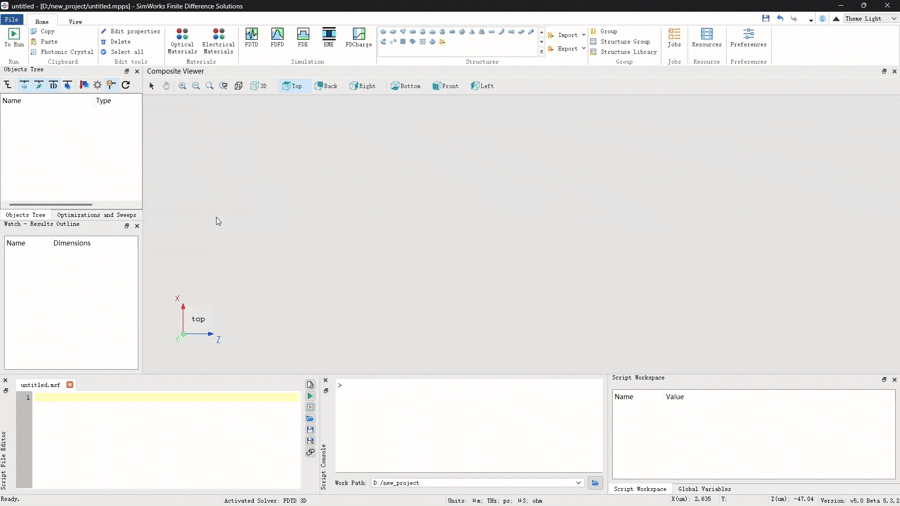The height and width of the screenshot is (506, 900).
Task: Open the FDTD solver
Action: (251, 38)
